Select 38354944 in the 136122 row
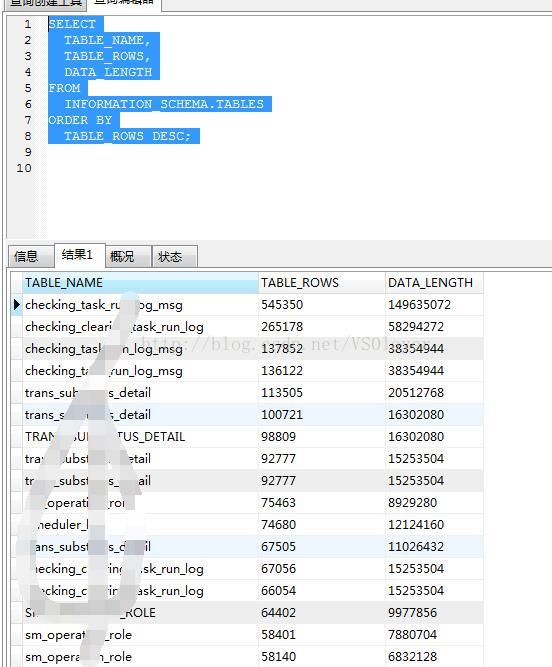The width and height of the screenshot is (552, 667). coord(434,371)
